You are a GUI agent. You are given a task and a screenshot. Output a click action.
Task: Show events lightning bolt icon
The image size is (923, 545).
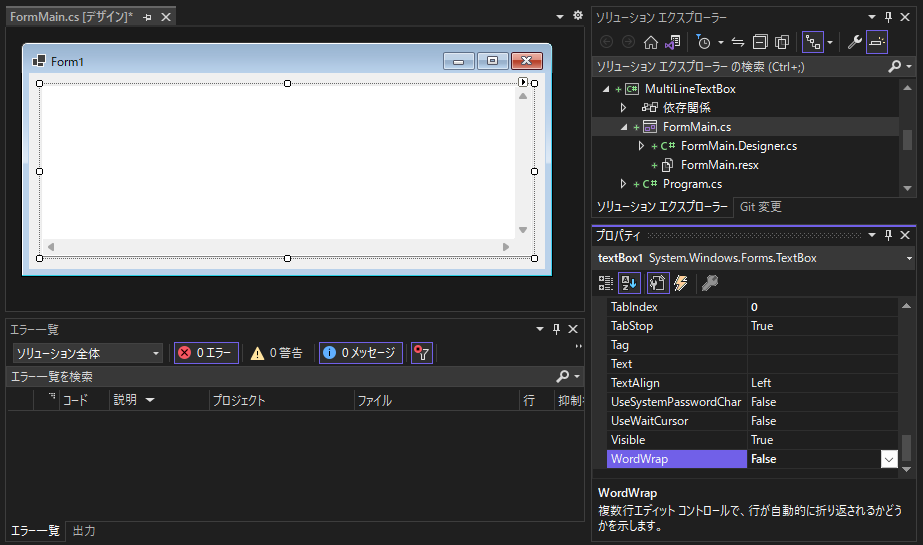681,283
